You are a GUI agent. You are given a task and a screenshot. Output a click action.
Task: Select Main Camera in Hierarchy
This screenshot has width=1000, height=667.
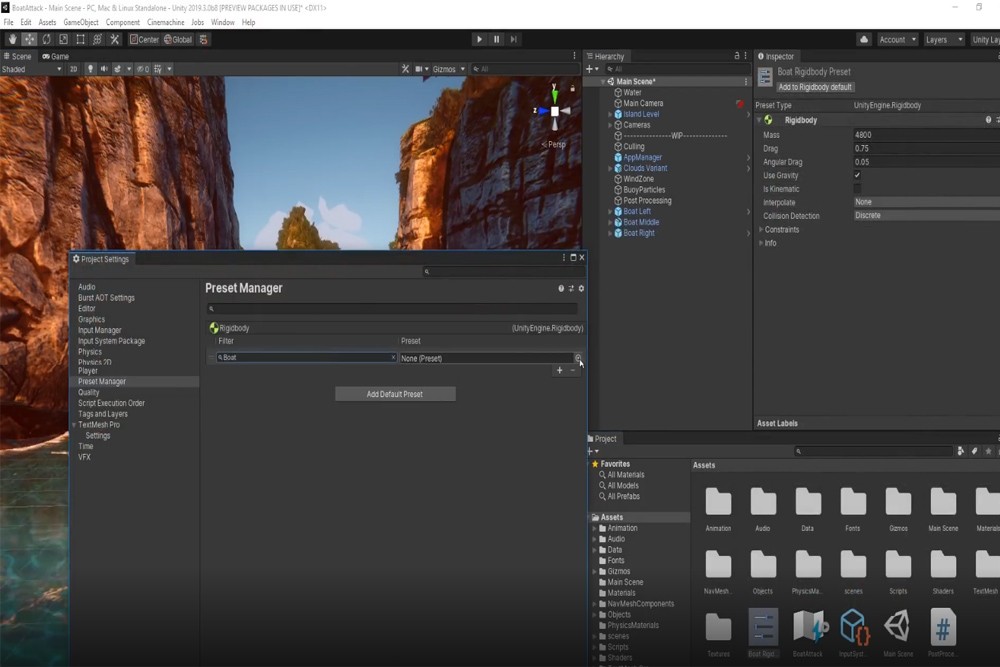[x=643, y=103]
